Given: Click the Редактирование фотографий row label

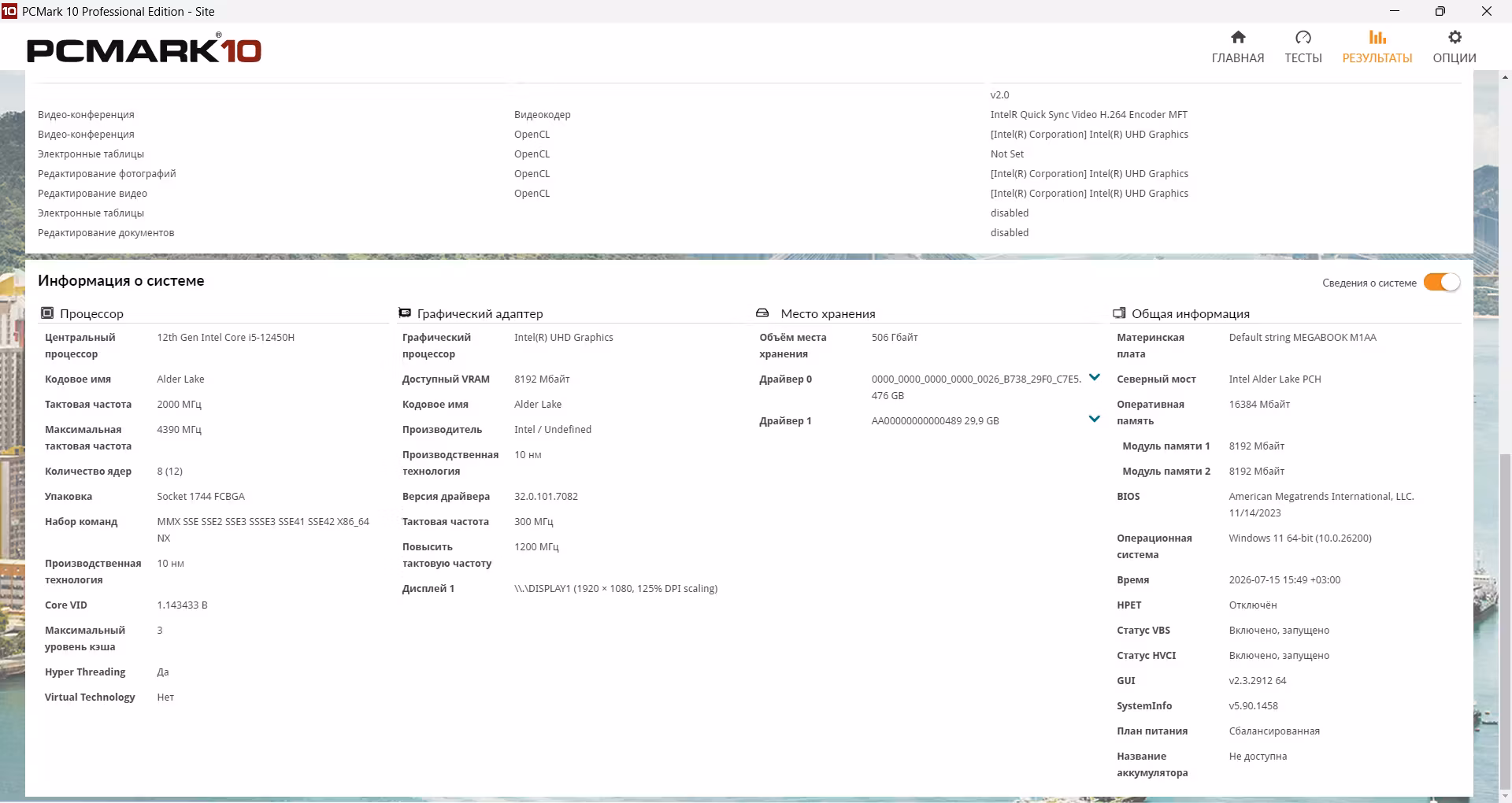Looking at the screenshot, I should click(107, 174).
